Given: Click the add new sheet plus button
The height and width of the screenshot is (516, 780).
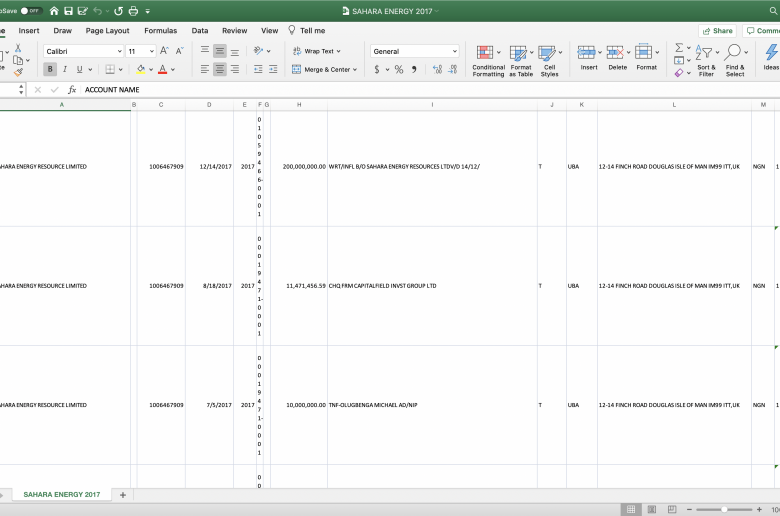Looking at the screenshot, I should coord(123,495).
